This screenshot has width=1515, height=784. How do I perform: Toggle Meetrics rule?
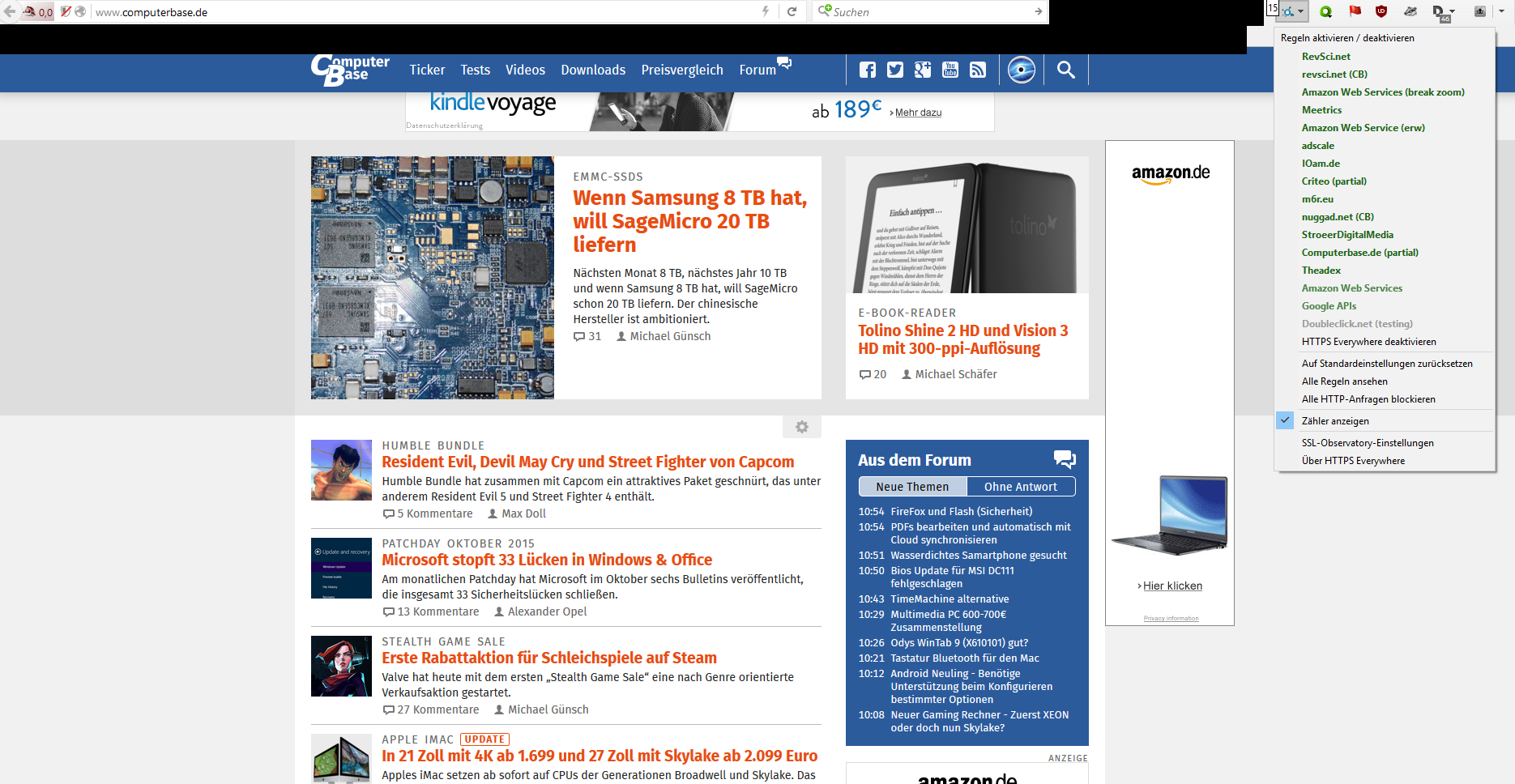[1321, 110]
